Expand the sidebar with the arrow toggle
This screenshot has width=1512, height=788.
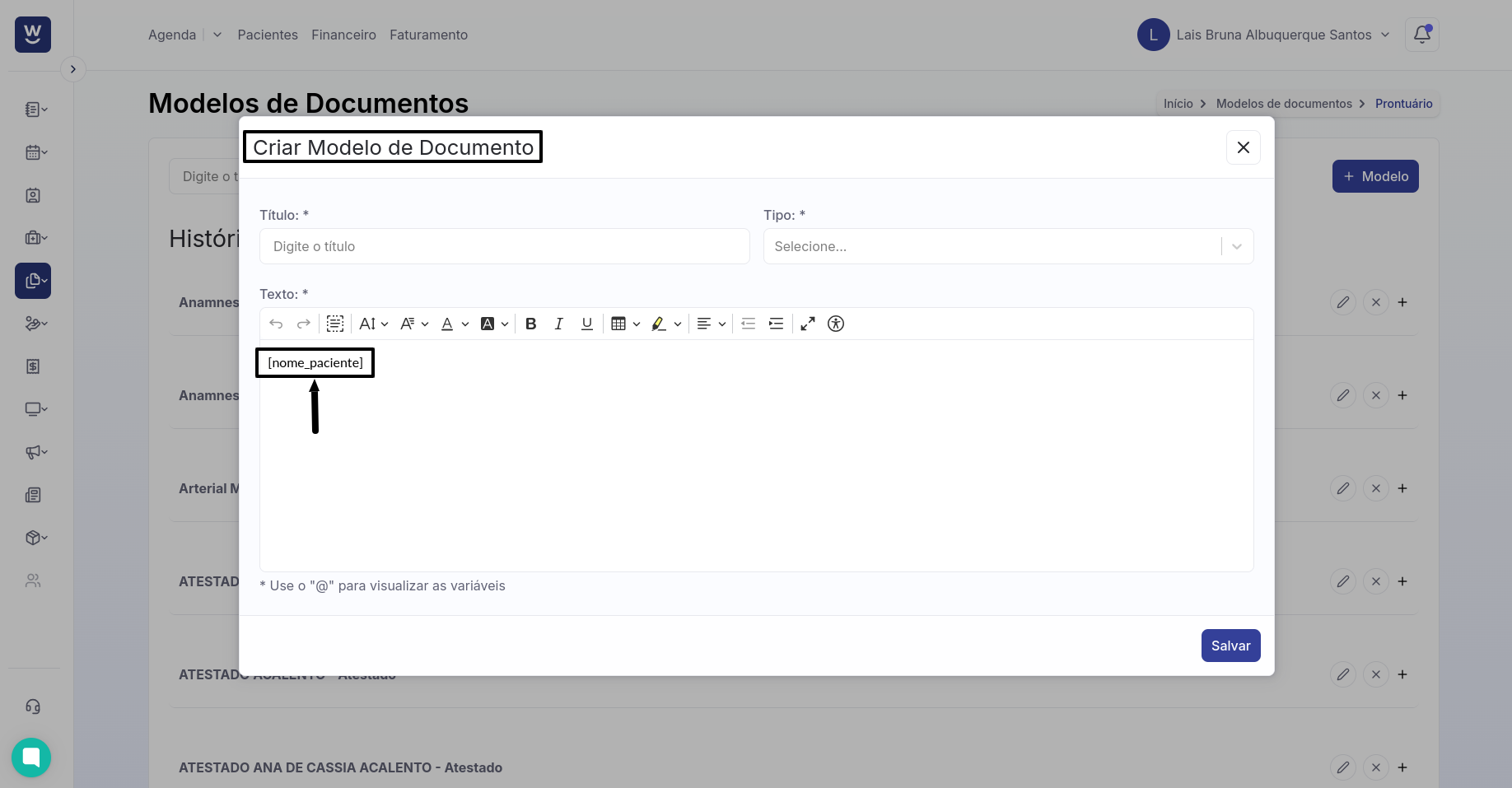point(73,69)
